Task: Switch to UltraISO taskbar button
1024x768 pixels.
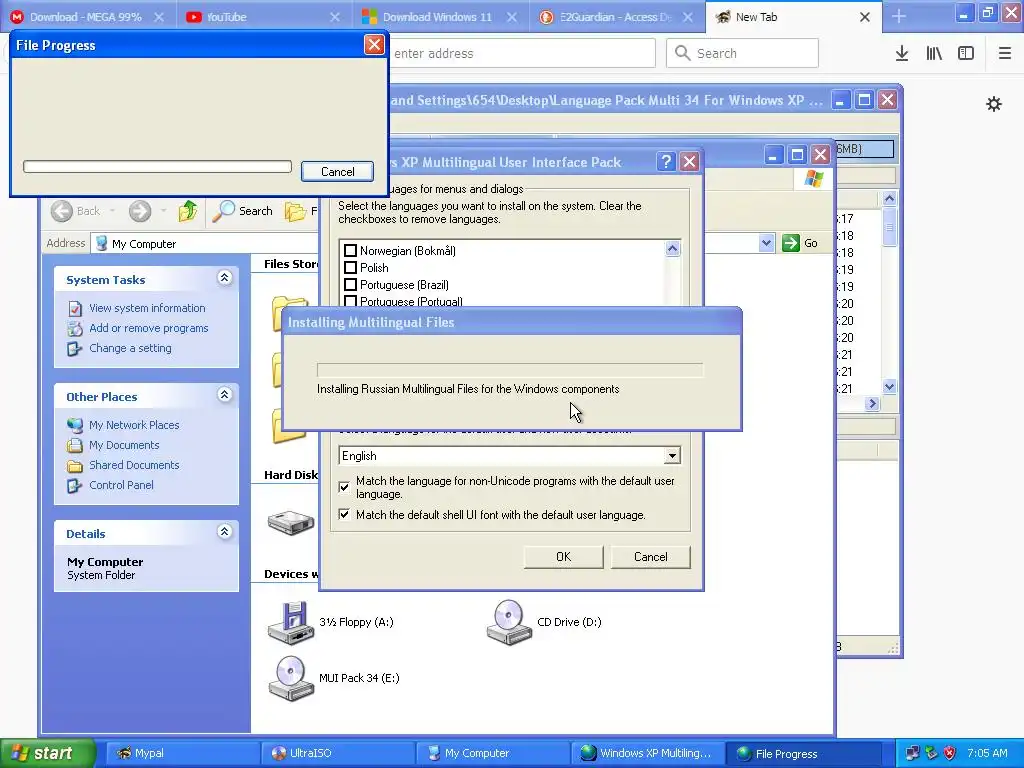Action: coord(336,754)
